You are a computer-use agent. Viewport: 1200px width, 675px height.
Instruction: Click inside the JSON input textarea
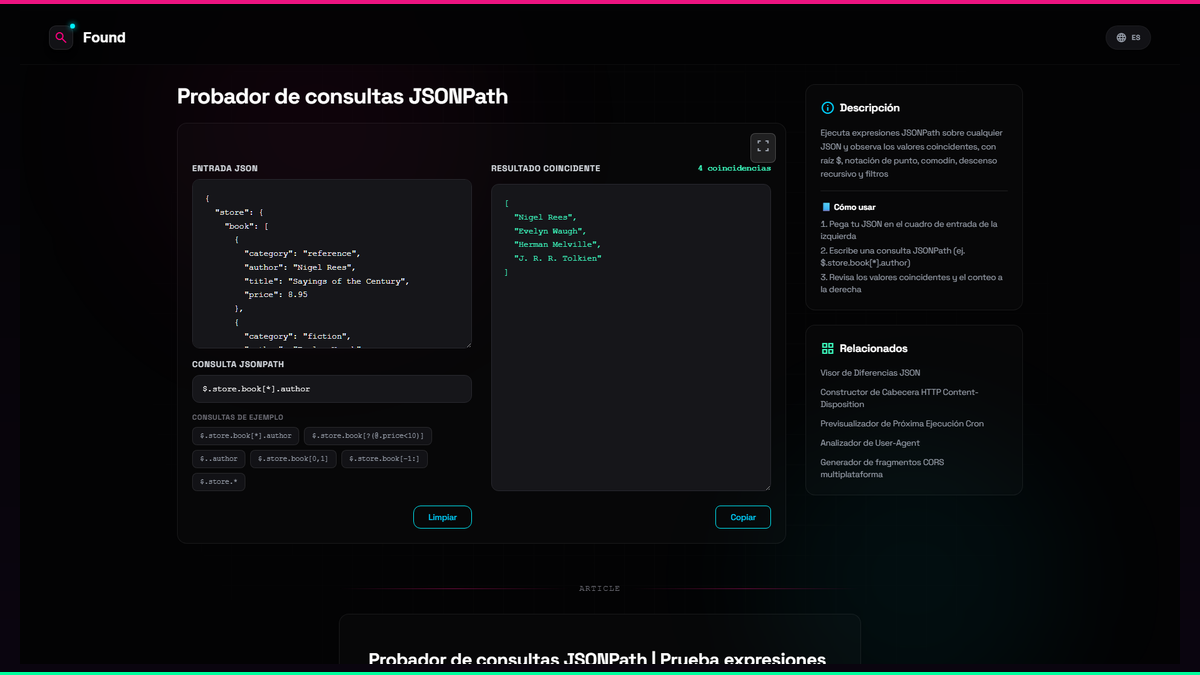click(x=332, y=264)
